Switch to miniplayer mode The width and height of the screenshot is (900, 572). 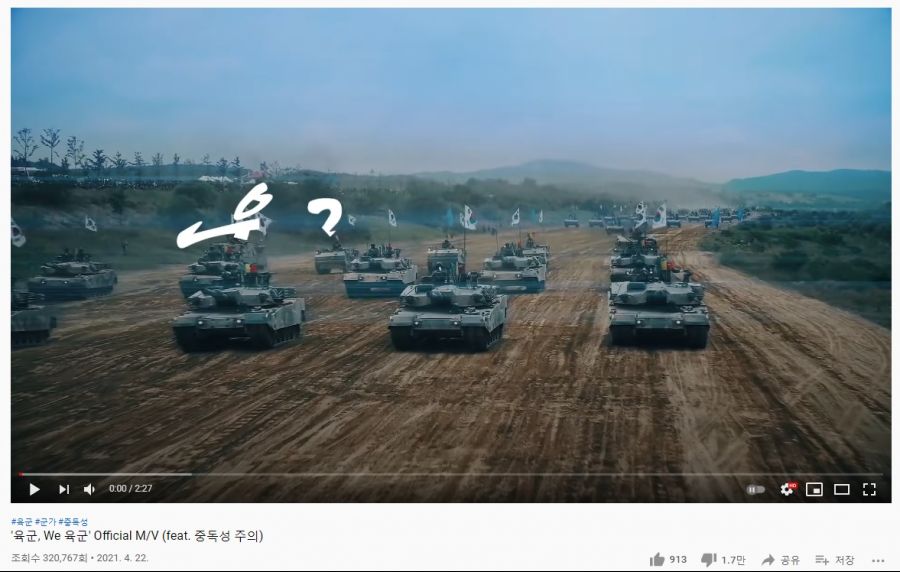(814, 489)
